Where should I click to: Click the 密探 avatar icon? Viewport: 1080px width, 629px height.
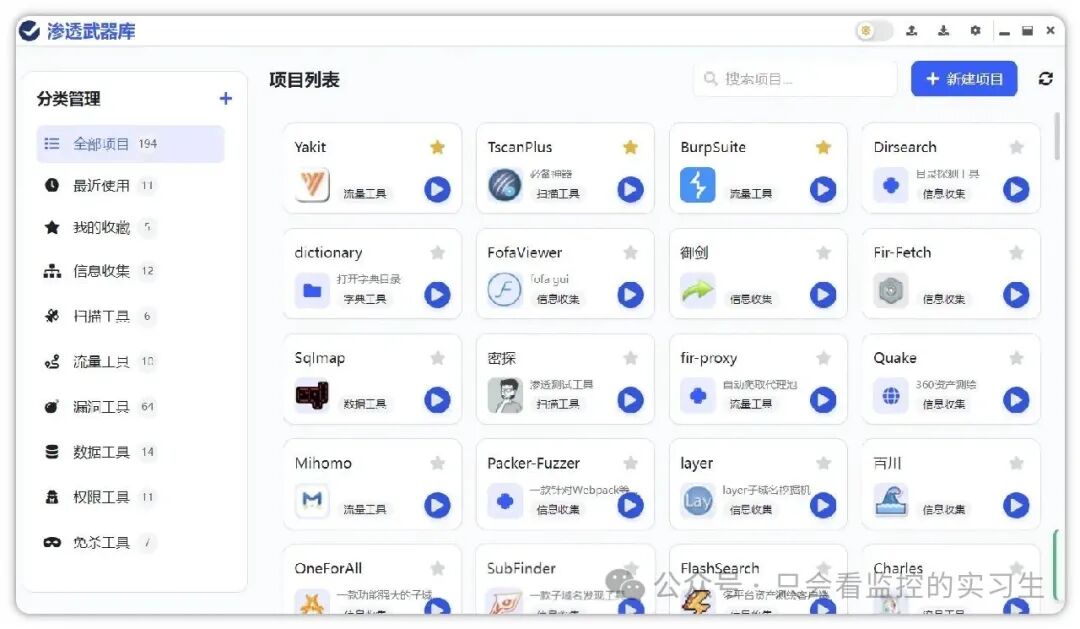coord(505,395)
